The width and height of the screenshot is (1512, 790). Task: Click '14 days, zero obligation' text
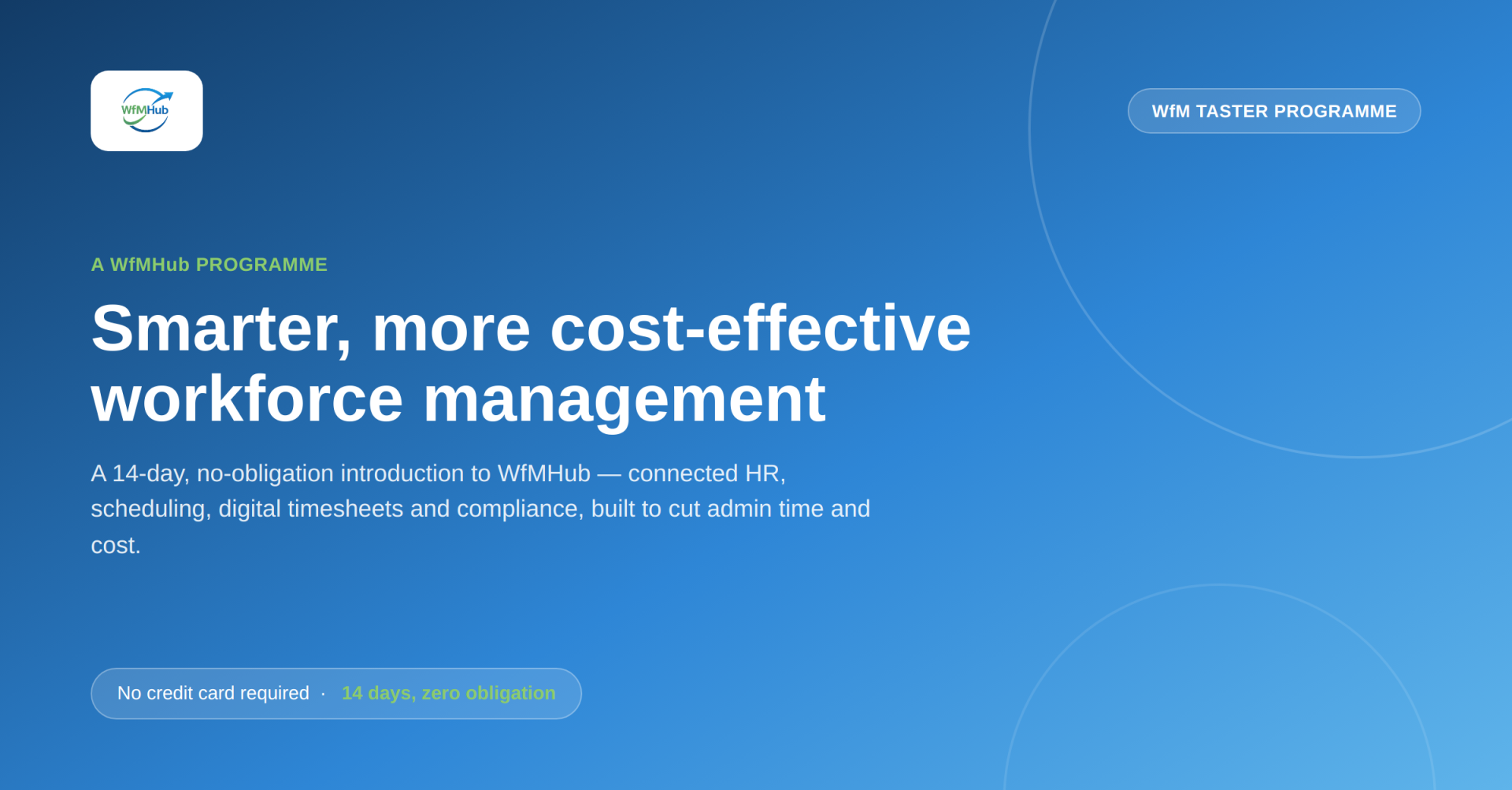(448, 693)
